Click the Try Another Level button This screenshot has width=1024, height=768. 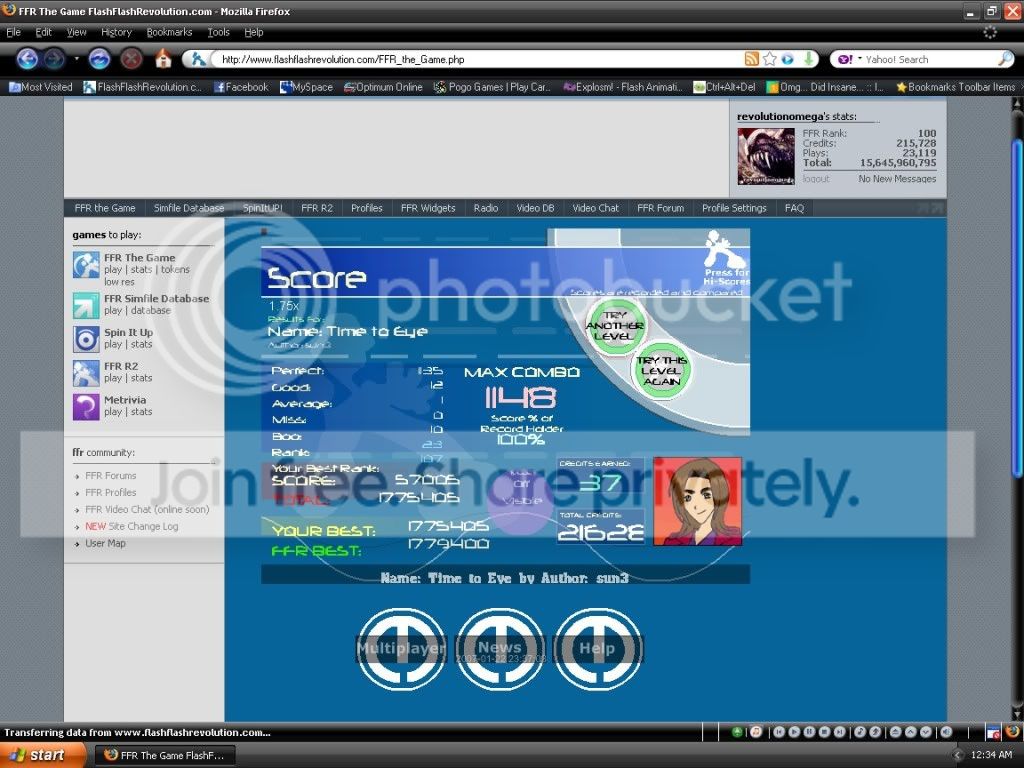[x=614, y=326]
